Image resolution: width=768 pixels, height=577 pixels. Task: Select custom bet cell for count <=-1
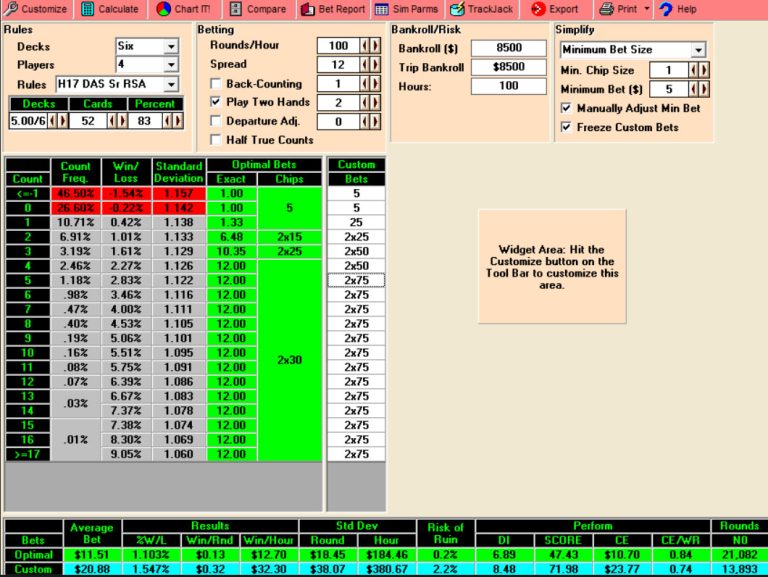point(356,193)
